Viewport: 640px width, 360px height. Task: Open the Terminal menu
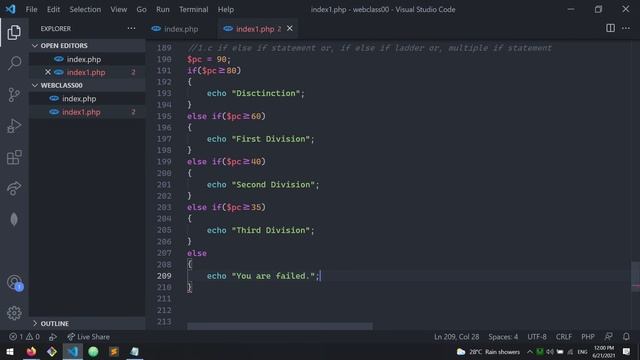(x=193, y=9)
